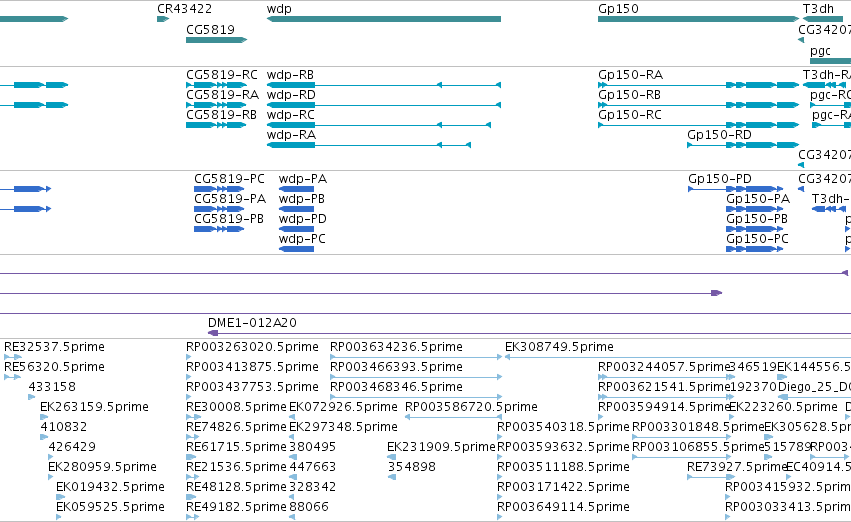The width and height of the screenshot is (851, 522).
Task: Click the T3dh gene label
Action: point(818,9)
